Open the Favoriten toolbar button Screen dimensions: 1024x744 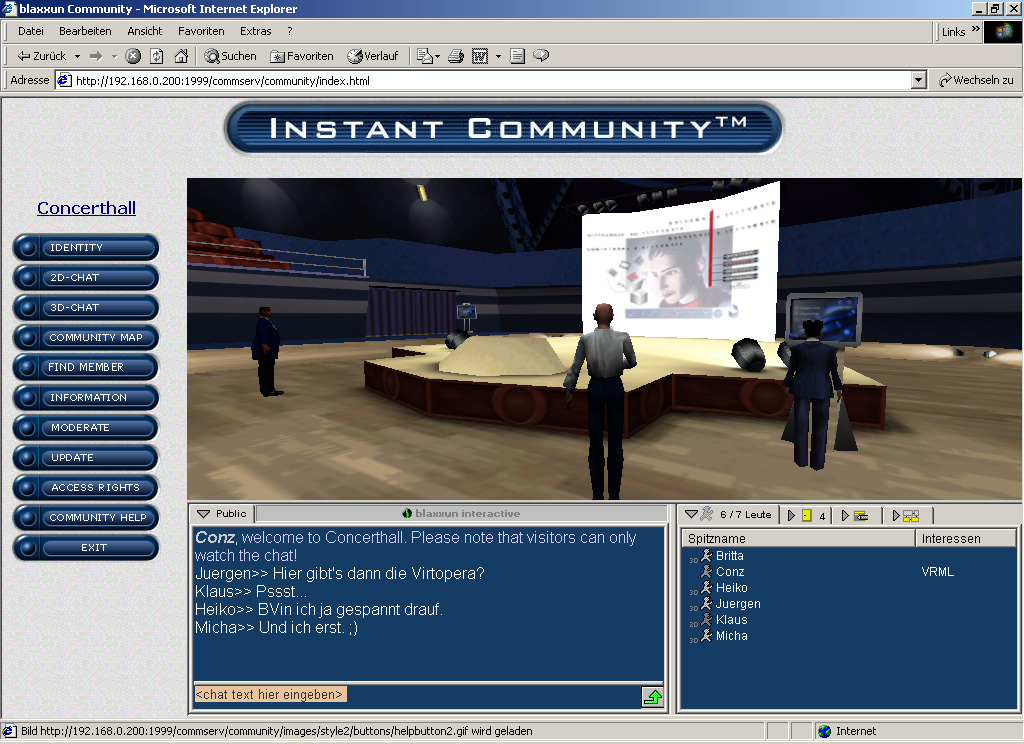(x=302, y=56)
